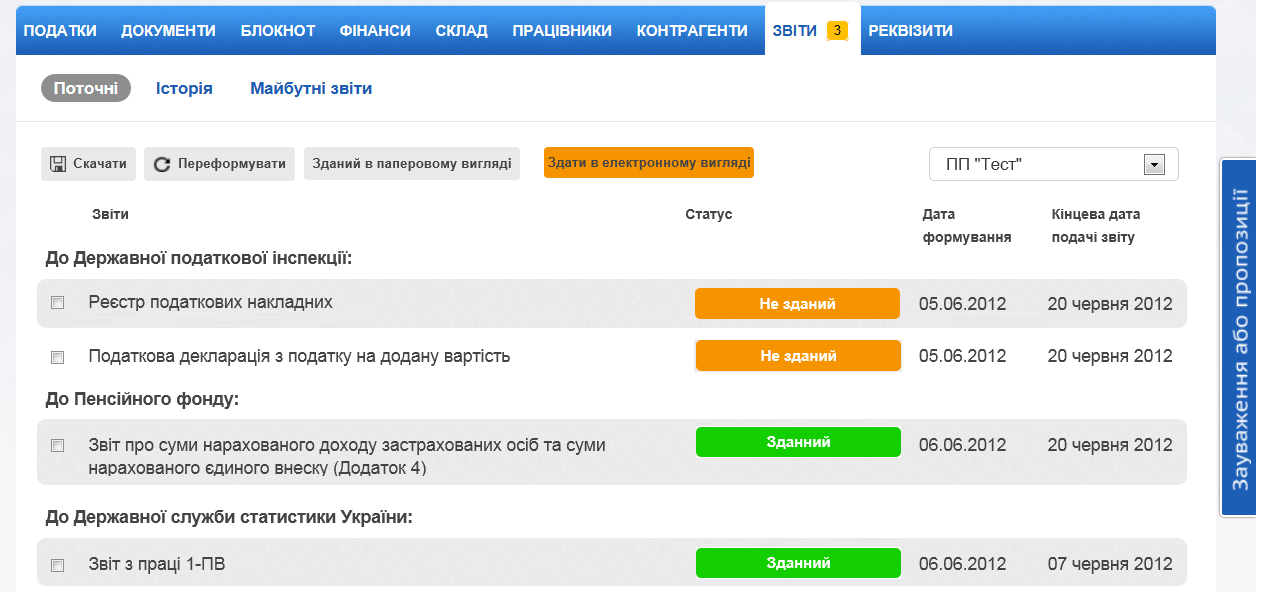The height and width of the screenshot is (592, 1261).
Task: Open the Податки menu tab
Action: [x=60, y=31]
